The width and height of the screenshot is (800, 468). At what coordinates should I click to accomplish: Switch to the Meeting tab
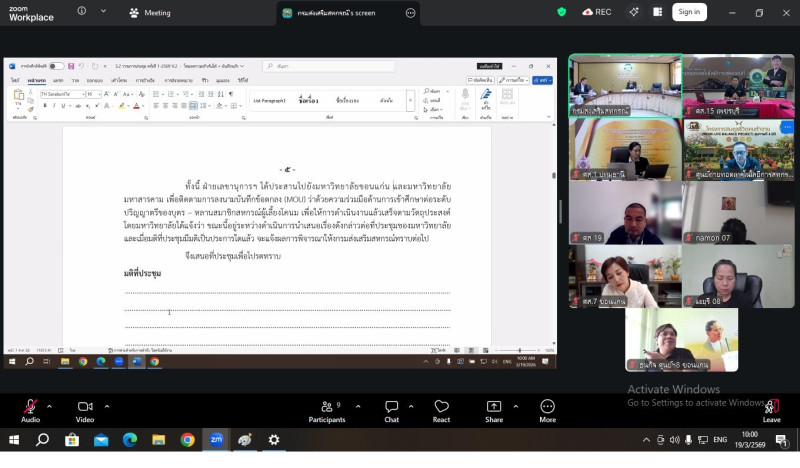pos(150,13)
